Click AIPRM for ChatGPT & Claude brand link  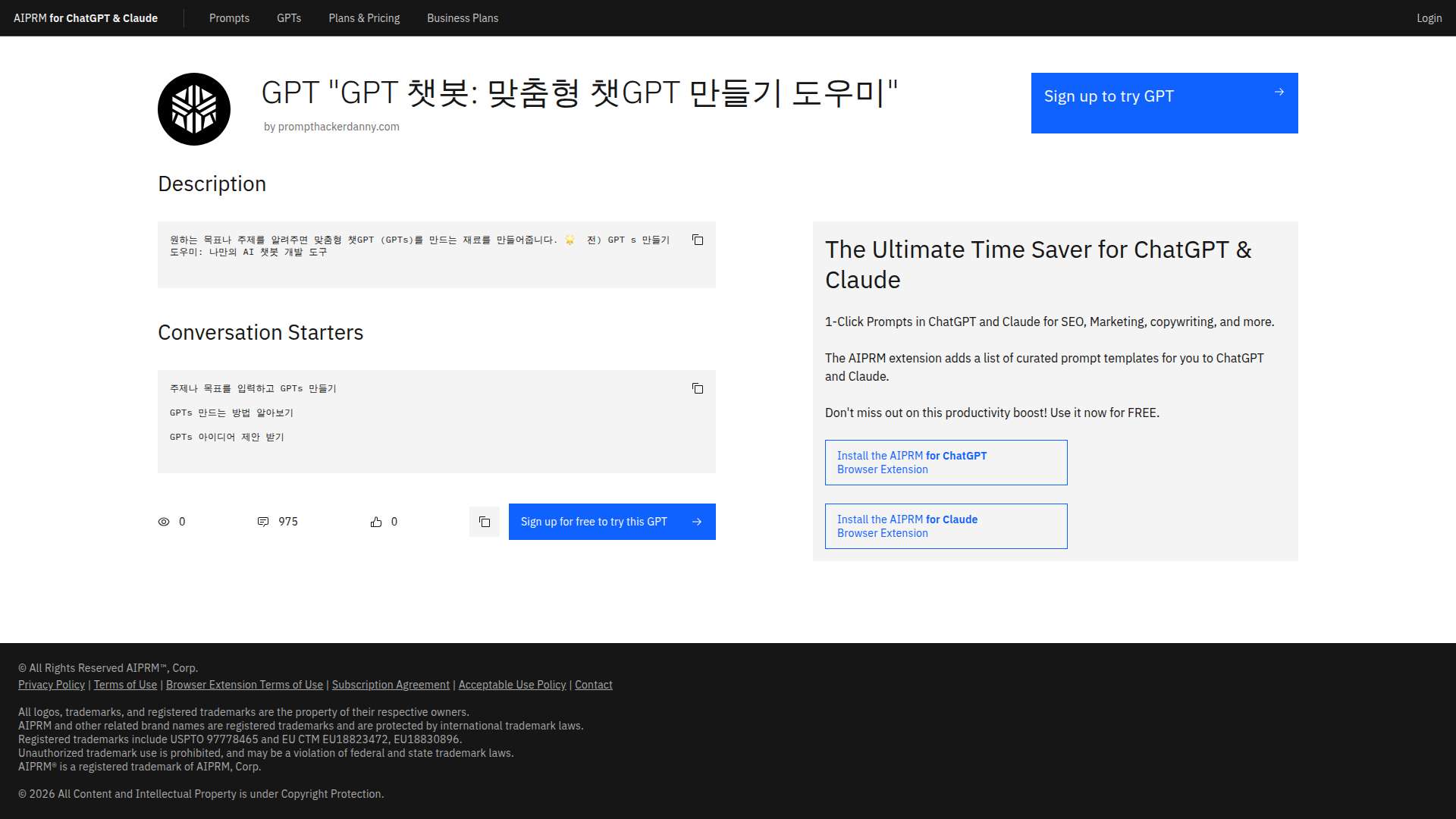86,18
